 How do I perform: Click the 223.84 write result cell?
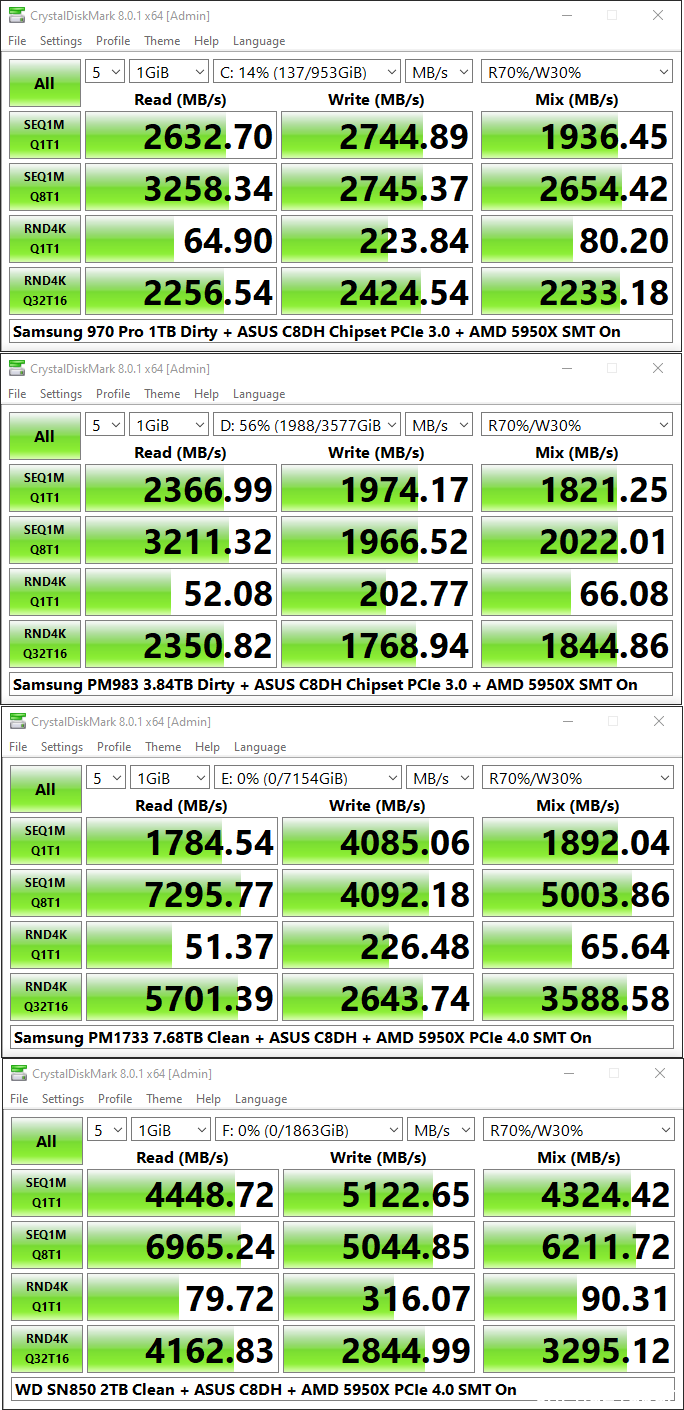(x=377, y=240)
